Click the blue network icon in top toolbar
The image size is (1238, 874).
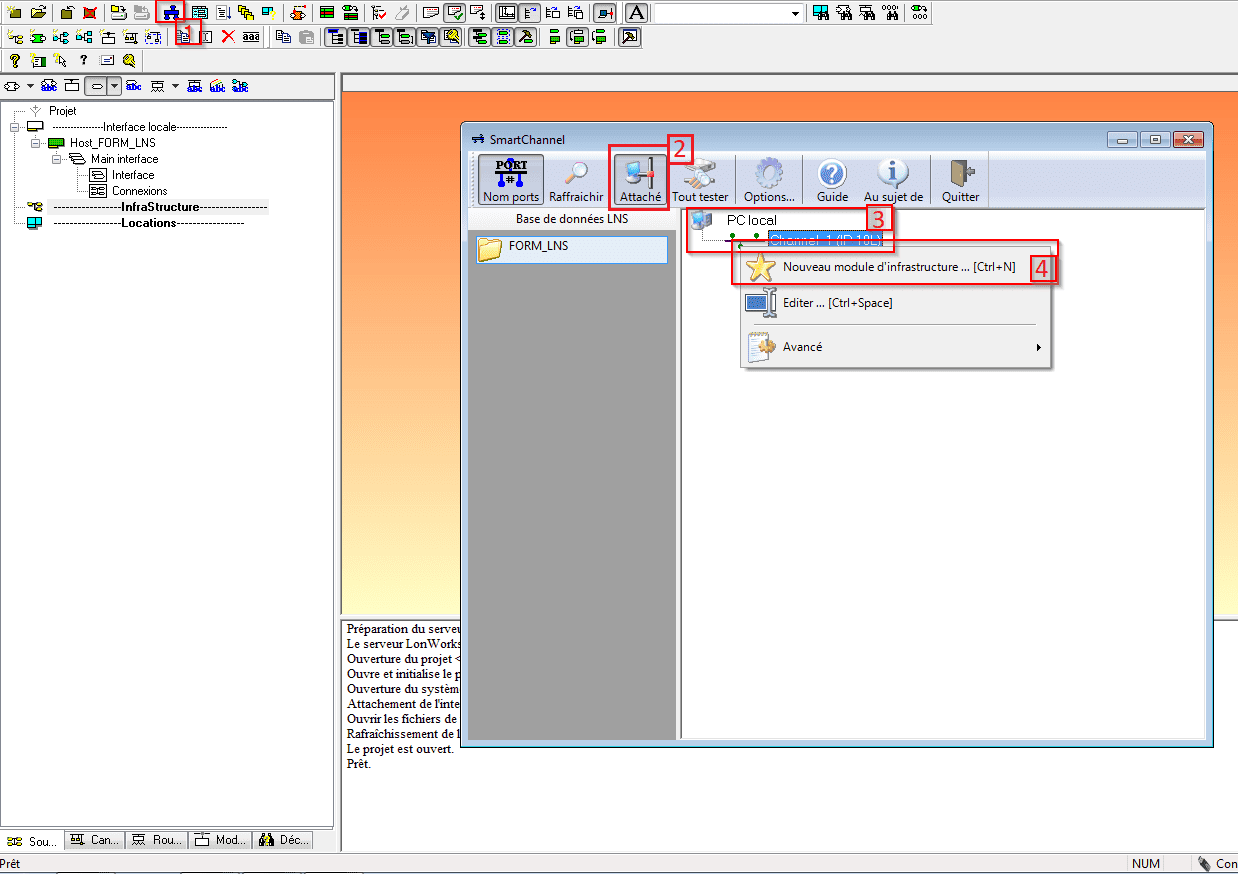[171, 13]
